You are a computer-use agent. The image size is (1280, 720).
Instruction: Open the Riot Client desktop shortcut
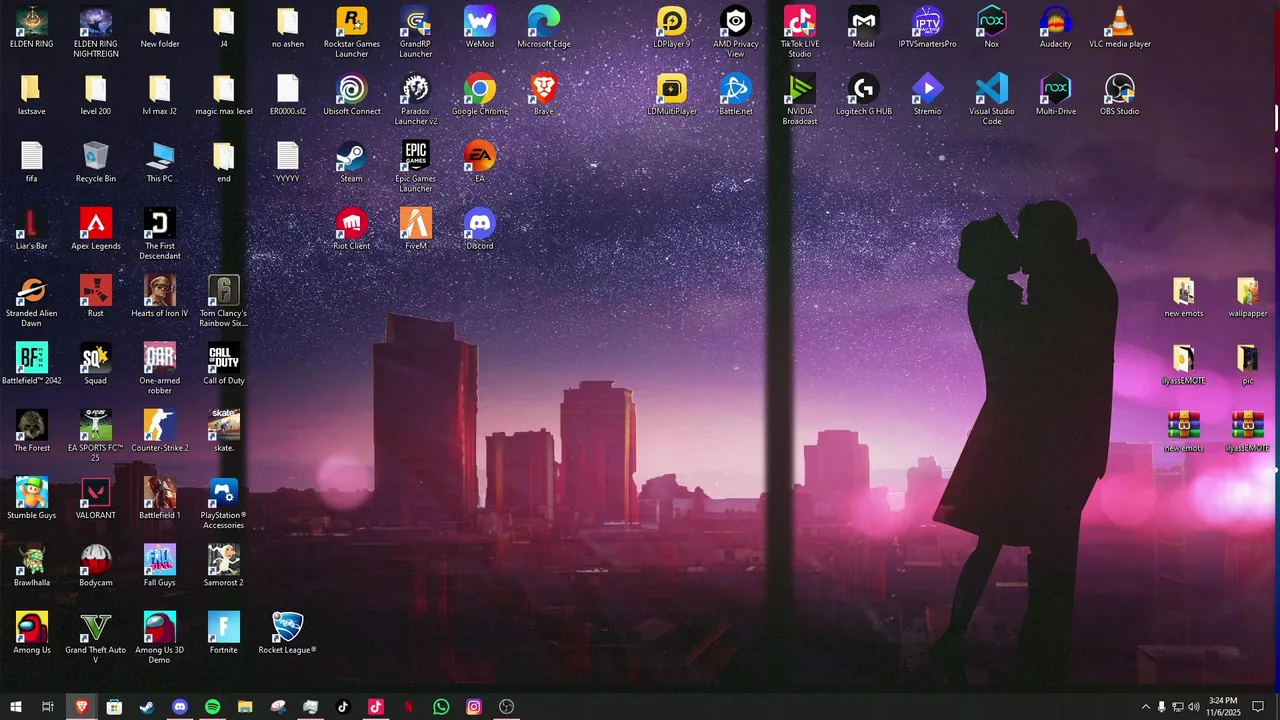(352, 228)
